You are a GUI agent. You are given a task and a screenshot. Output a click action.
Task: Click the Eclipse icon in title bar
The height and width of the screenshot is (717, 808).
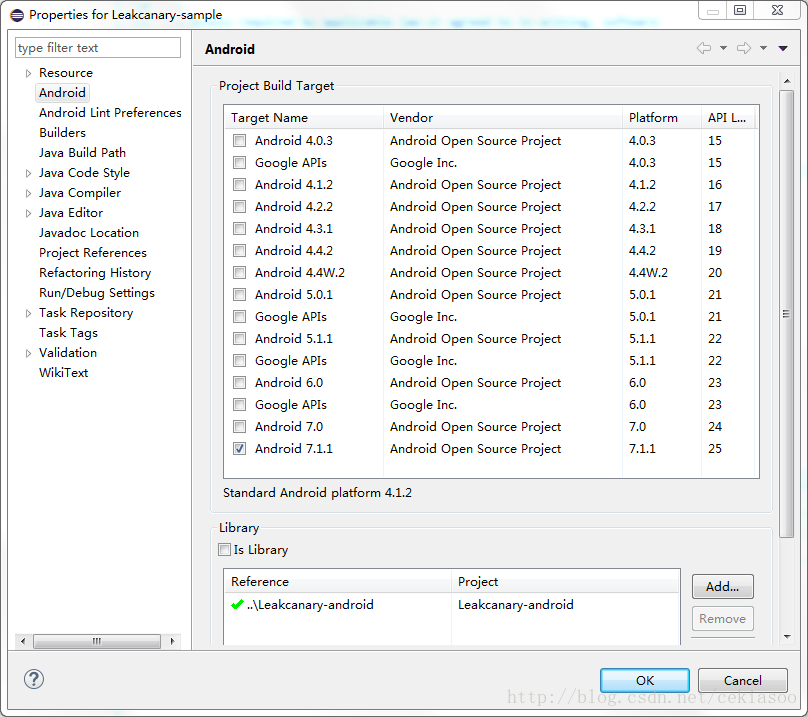[x=17, y=15]
